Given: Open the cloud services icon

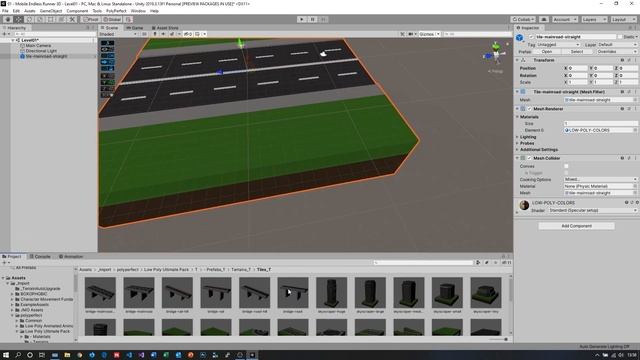Looking at the screenshot, I should [544, 19].
